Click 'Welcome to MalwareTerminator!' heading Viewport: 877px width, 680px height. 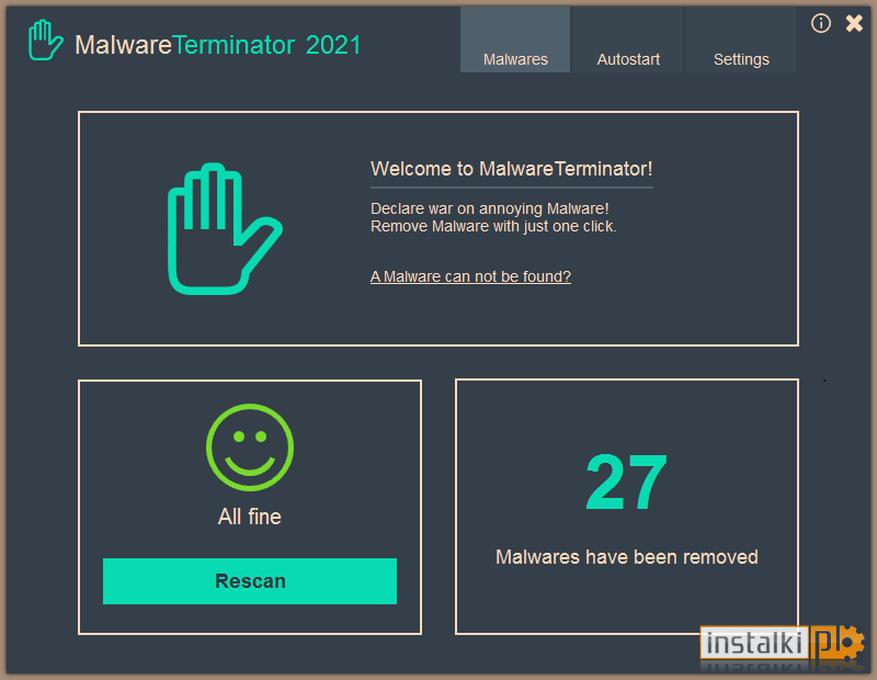[x=512, y=169]
